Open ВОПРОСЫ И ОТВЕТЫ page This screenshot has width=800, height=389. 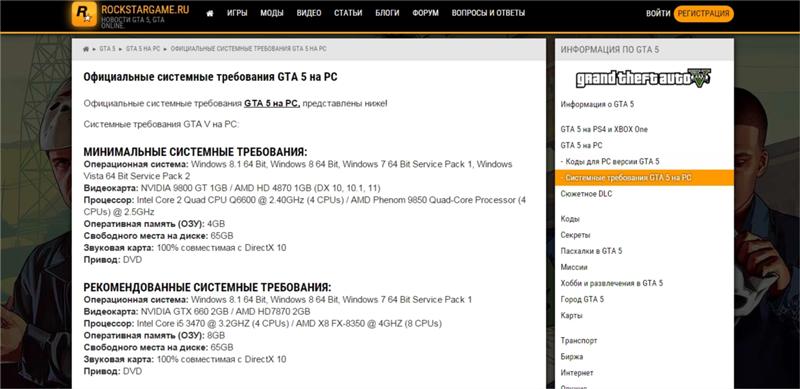(488, 13)
